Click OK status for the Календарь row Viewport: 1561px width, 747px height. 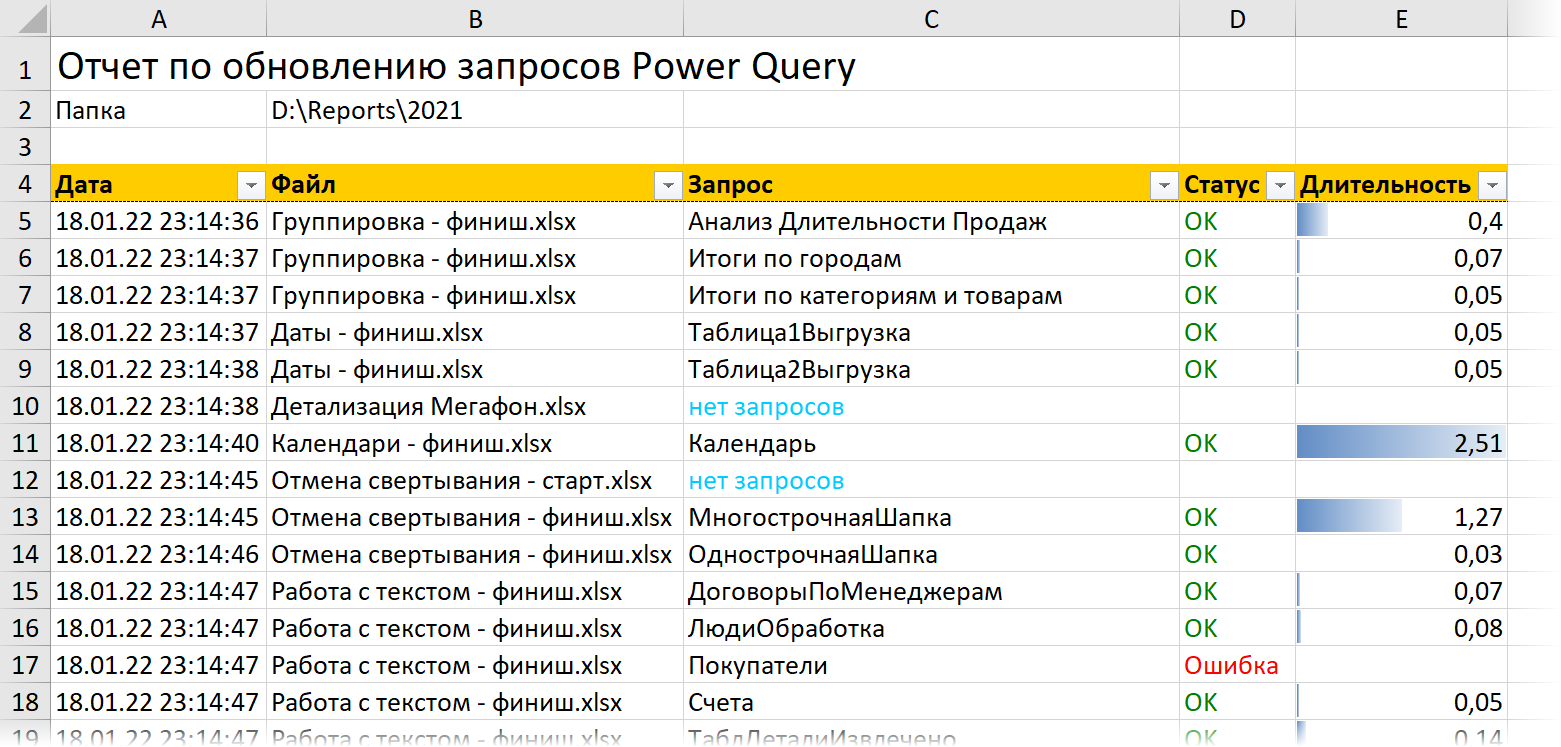pyautogui.click(x=1237, y=443)
